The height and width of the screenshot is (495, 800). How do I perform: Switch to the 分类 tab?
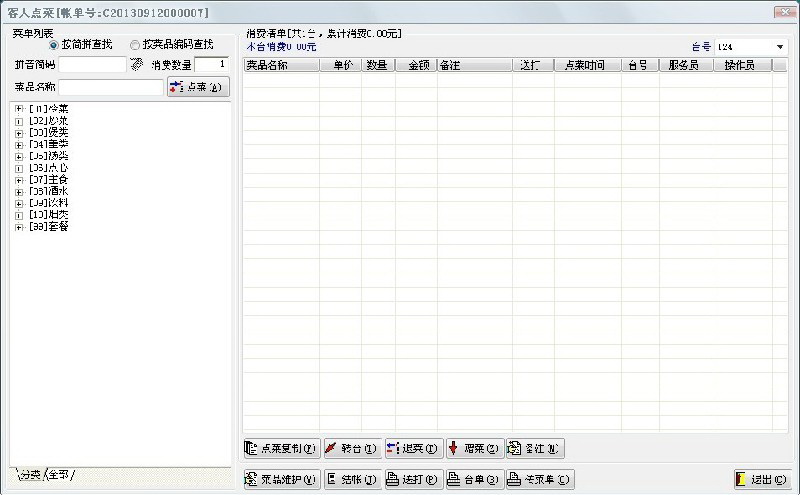click(x=30, y=475)
